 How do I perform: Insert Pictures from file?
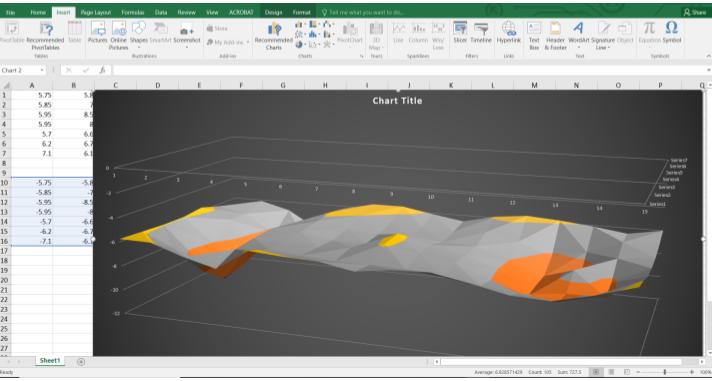click(98, 33)
